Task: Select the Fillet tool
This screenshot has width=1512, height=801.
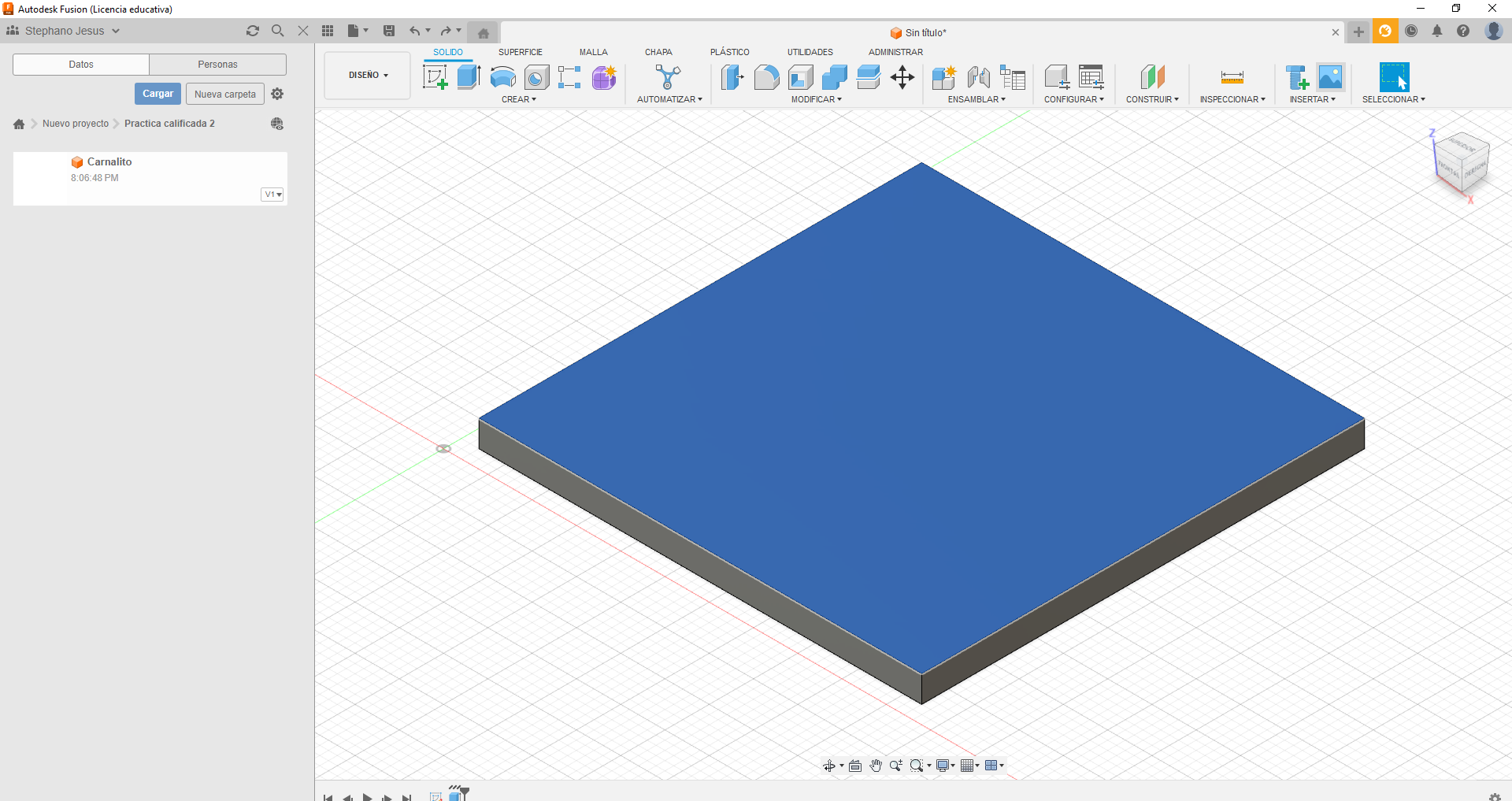Action: [766, 77]
